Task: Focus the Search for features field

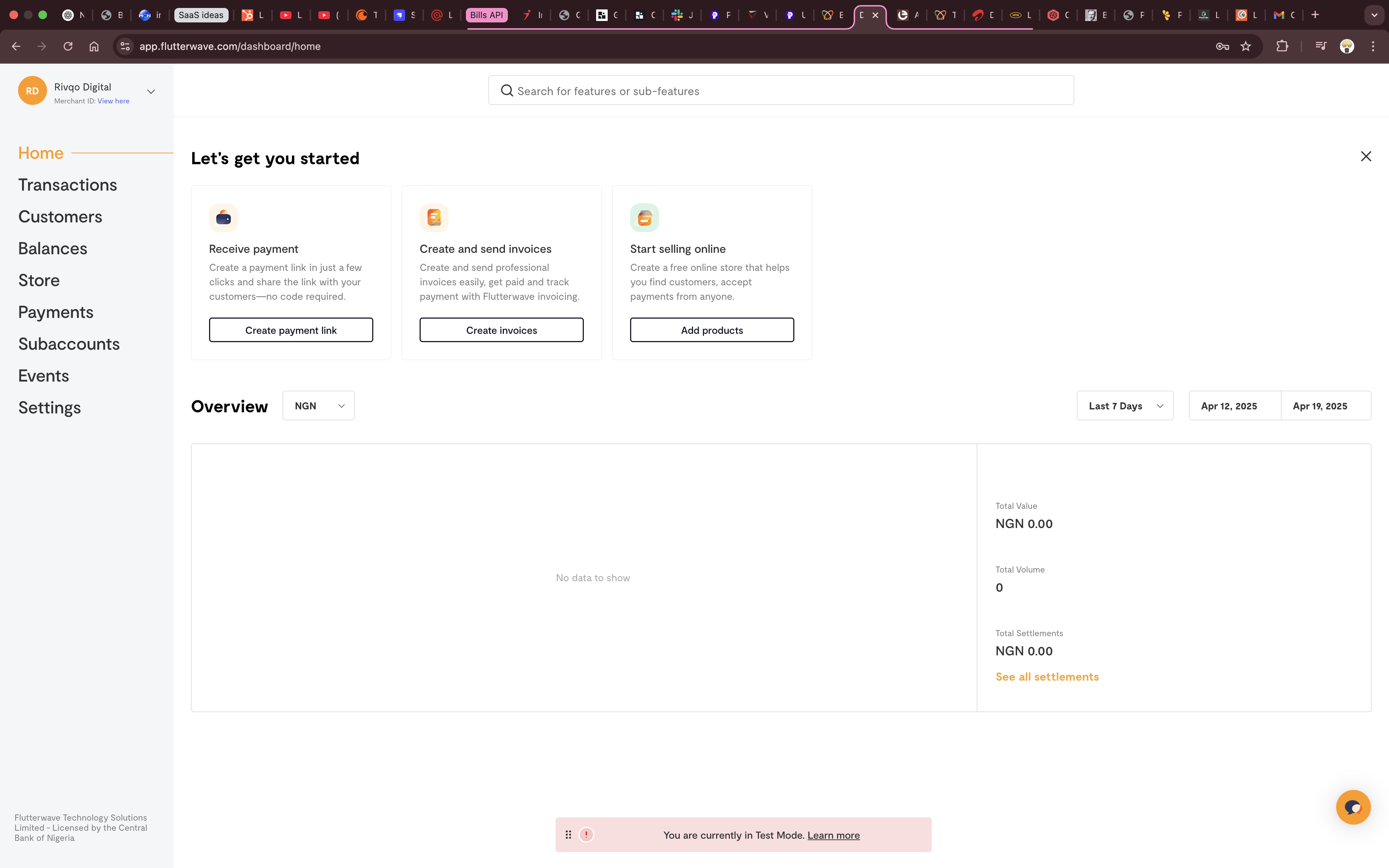Action: click(781, 91)
